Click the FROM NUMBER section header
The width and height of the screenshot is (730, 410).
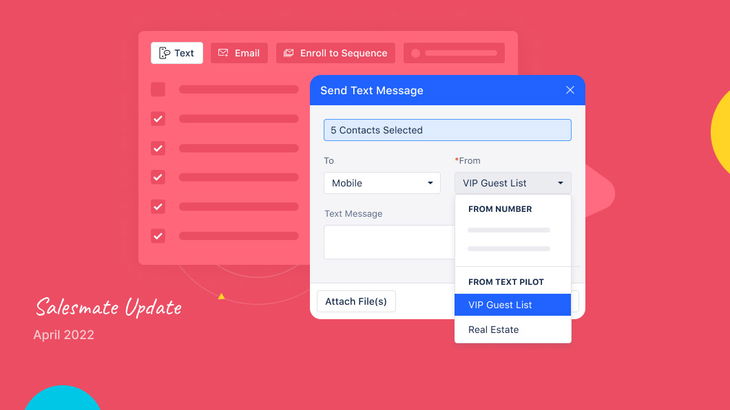[500, 209]
